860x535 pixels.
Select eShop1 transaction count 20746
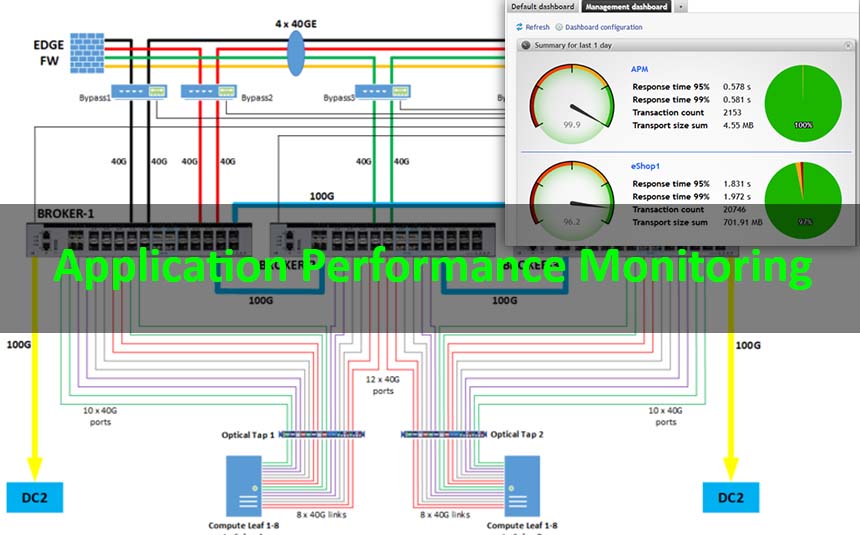point(734,209)
